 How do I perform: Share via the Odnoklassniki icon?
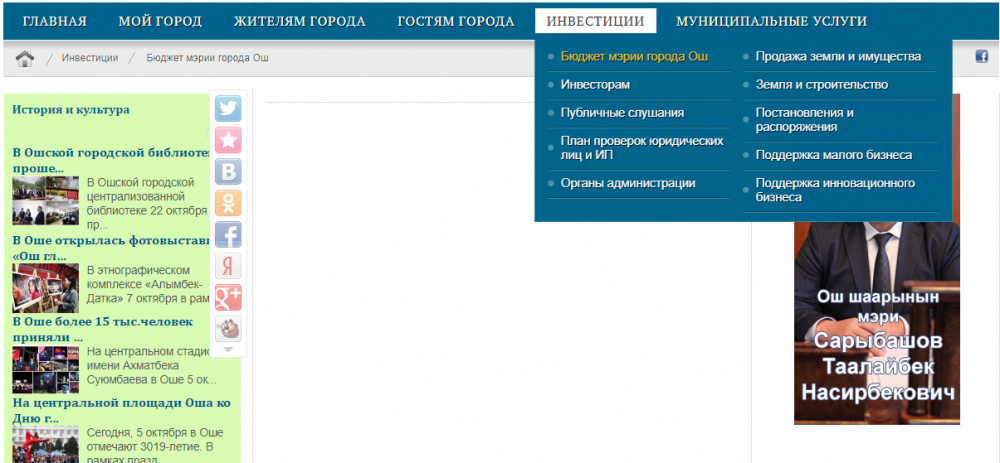point(228,203)
